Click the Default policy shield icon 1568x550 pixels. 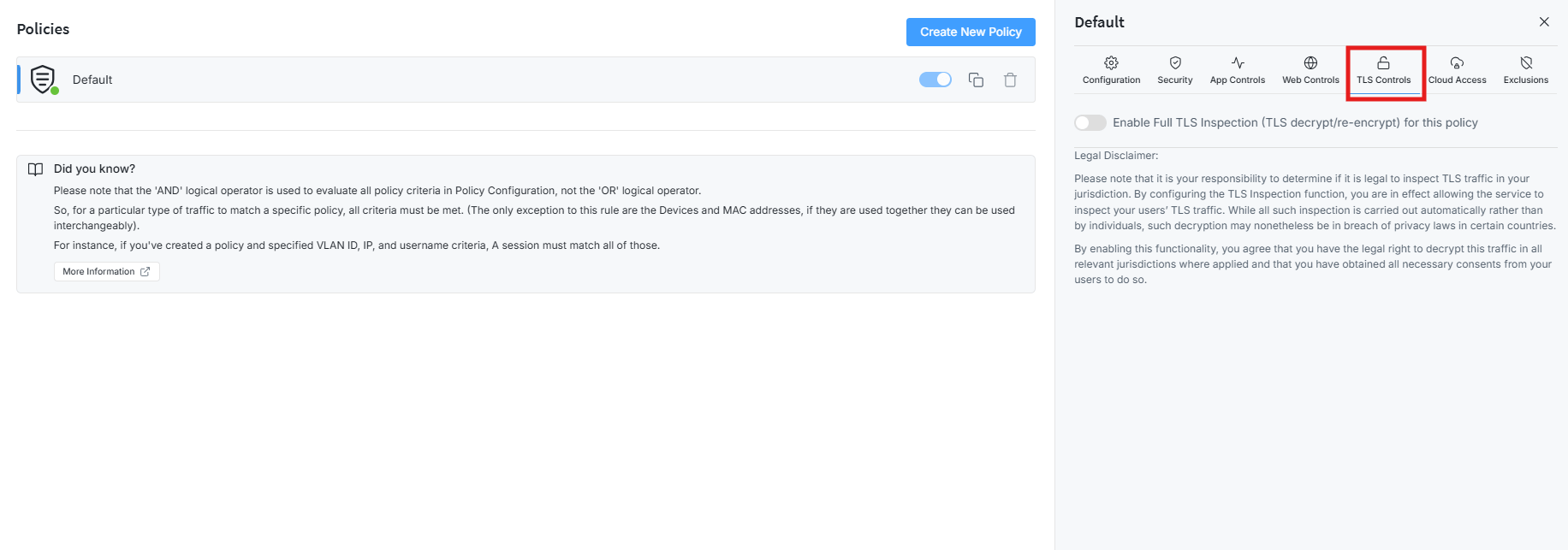pyautogui.click(x=43, y=79)
